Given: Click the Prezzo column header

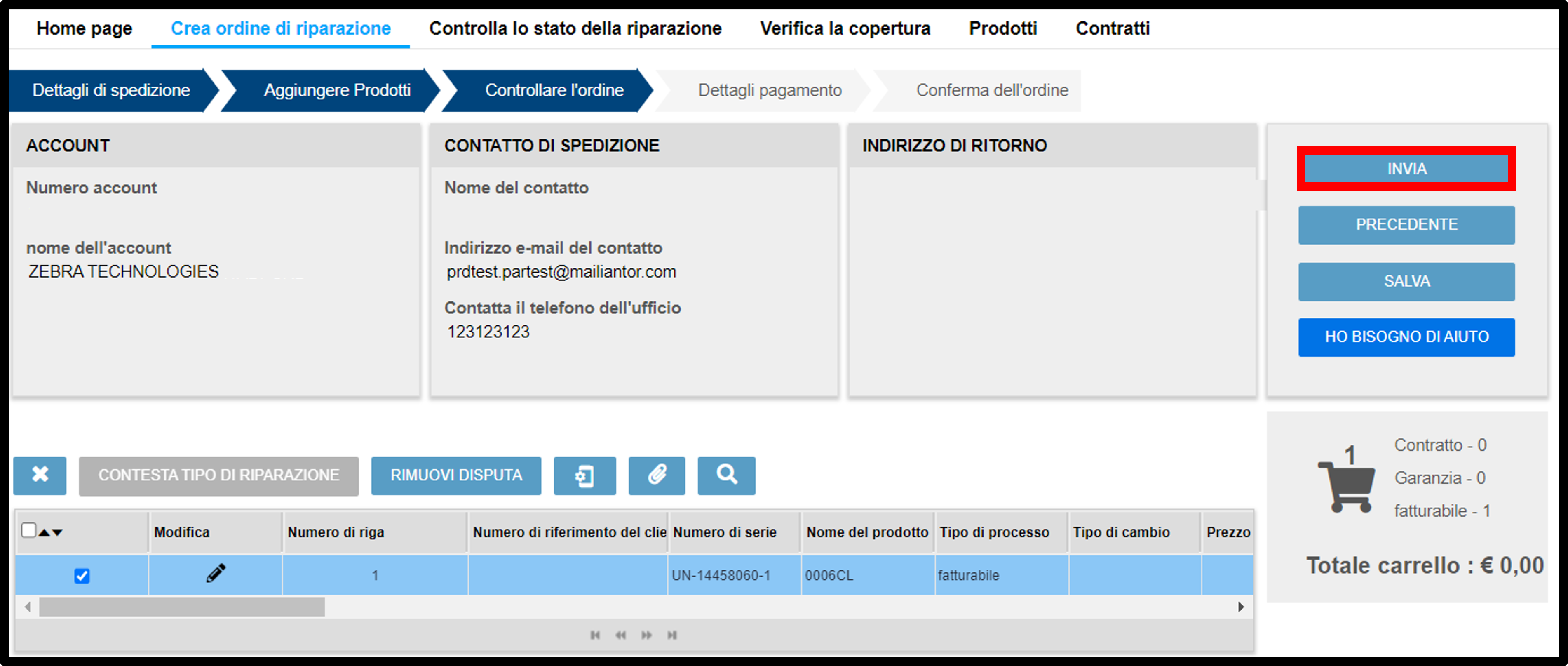Looking at the screenshot, I should click(x=1228, y=532).
